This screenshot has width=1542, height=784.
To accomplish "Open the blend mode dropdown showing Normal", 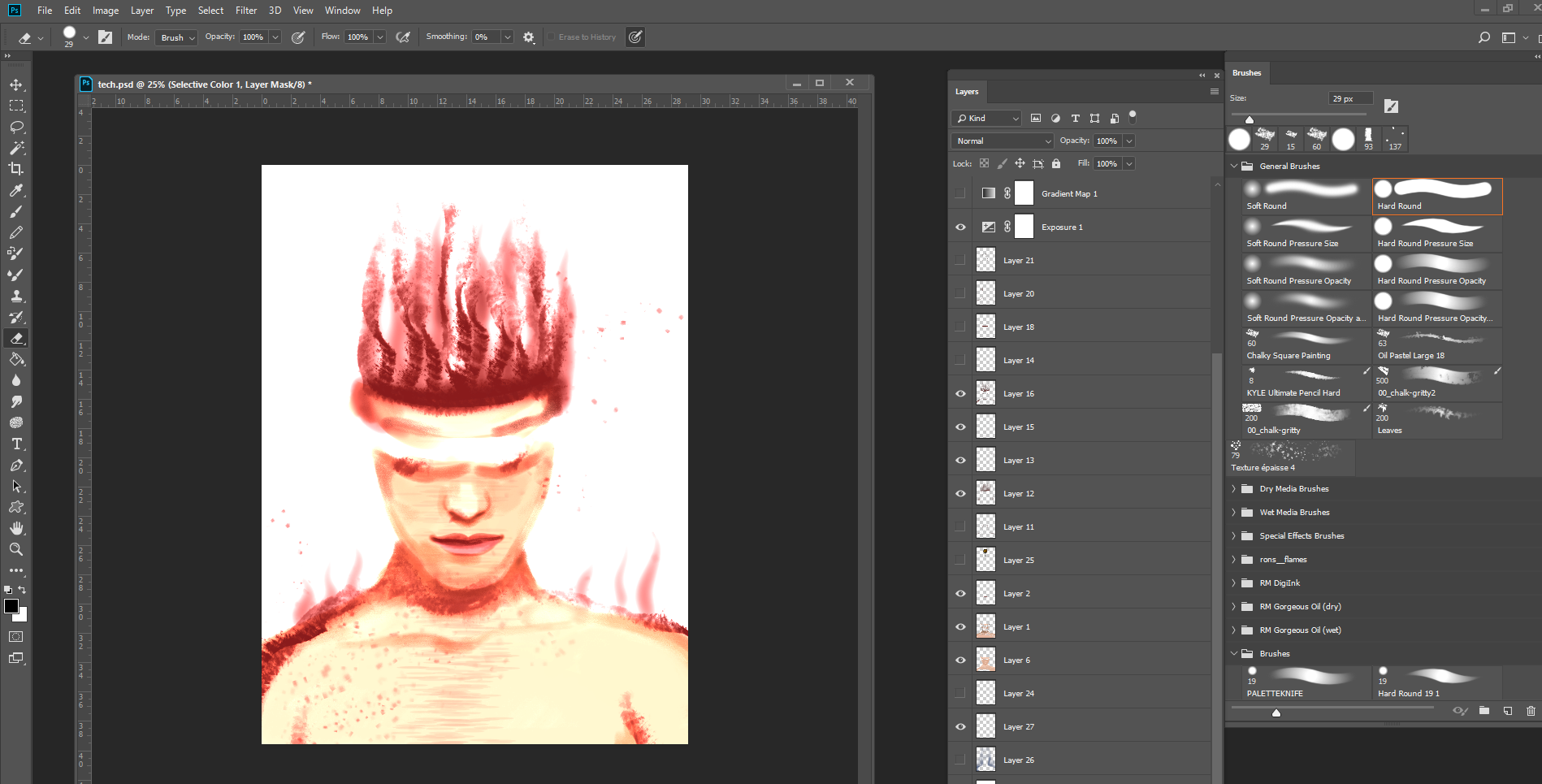I will pos(1001,141).
